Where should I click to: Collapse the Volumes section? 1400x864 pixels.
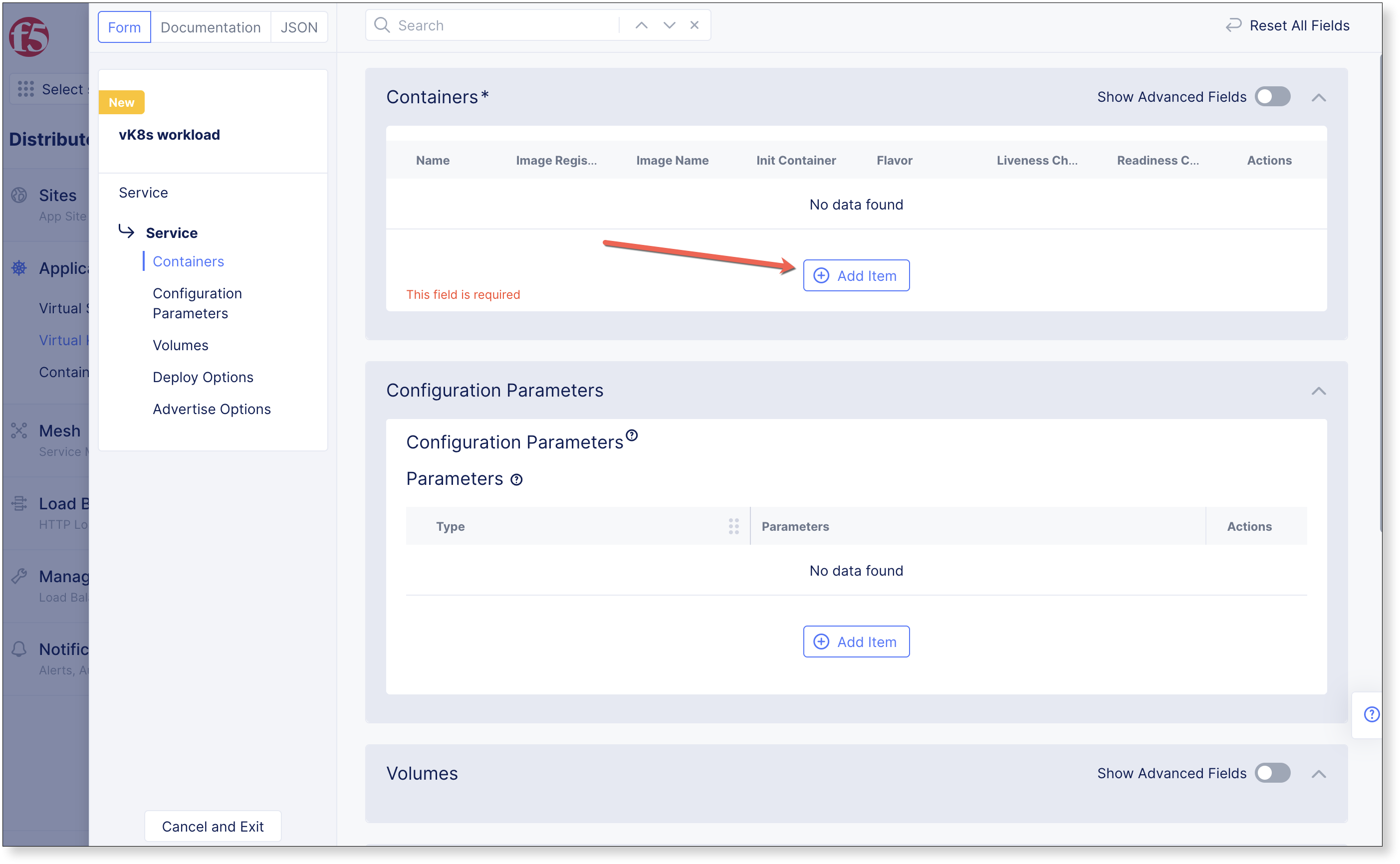(x=1319, y=774)
